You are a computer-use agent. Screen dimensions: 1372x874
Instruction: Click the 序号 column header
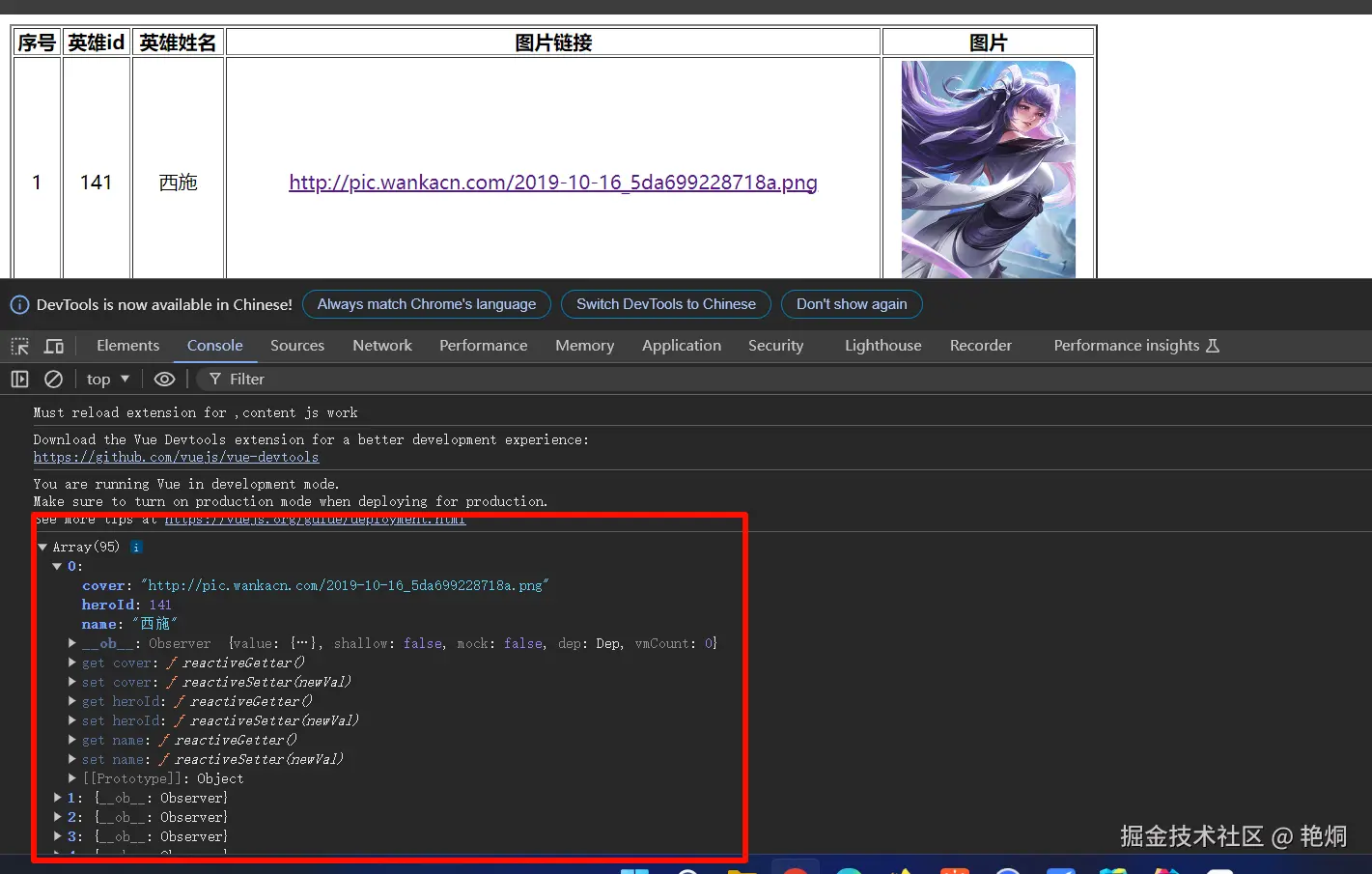coord(37,42)
